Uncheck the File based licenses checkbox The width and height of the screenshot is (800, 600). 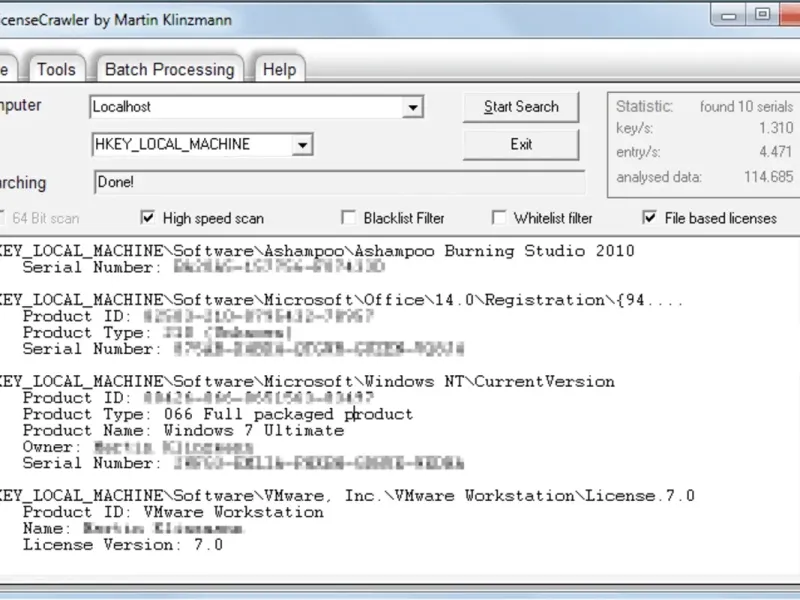click(649, 218)
